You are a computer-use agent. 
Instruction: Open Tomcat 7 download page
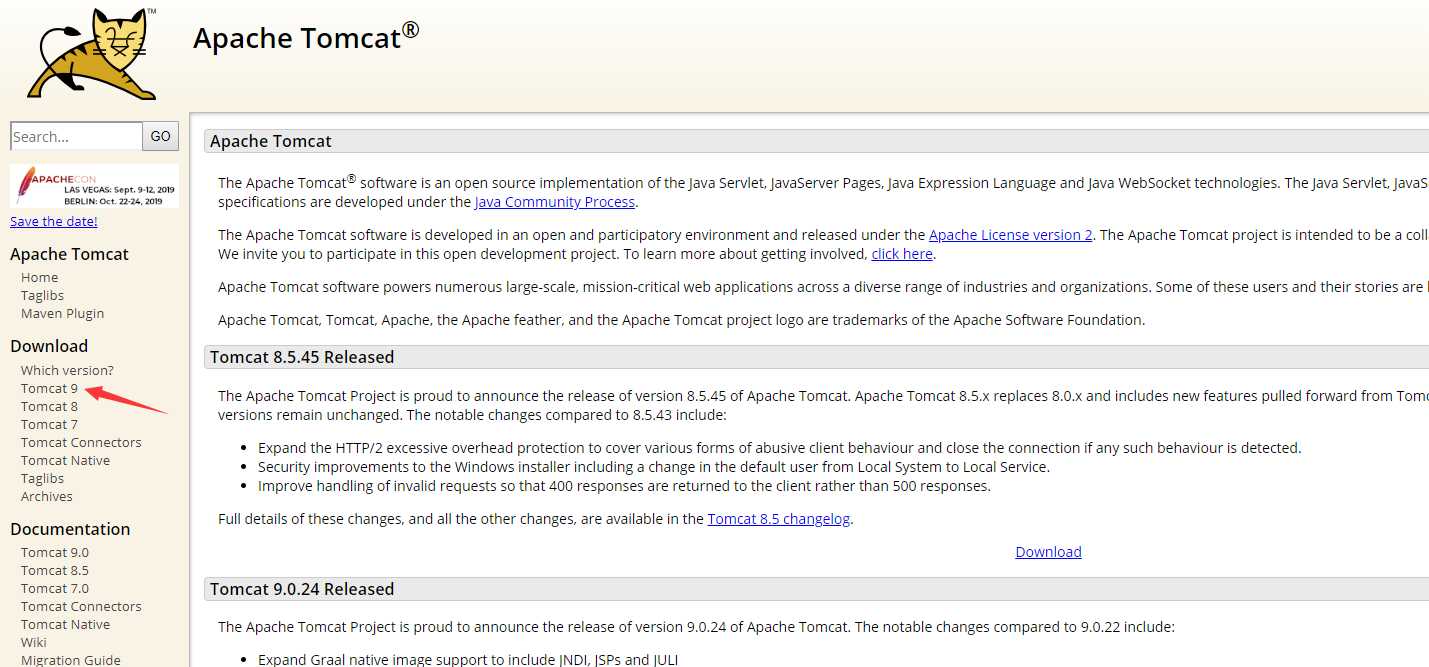[x=49, y=424]
